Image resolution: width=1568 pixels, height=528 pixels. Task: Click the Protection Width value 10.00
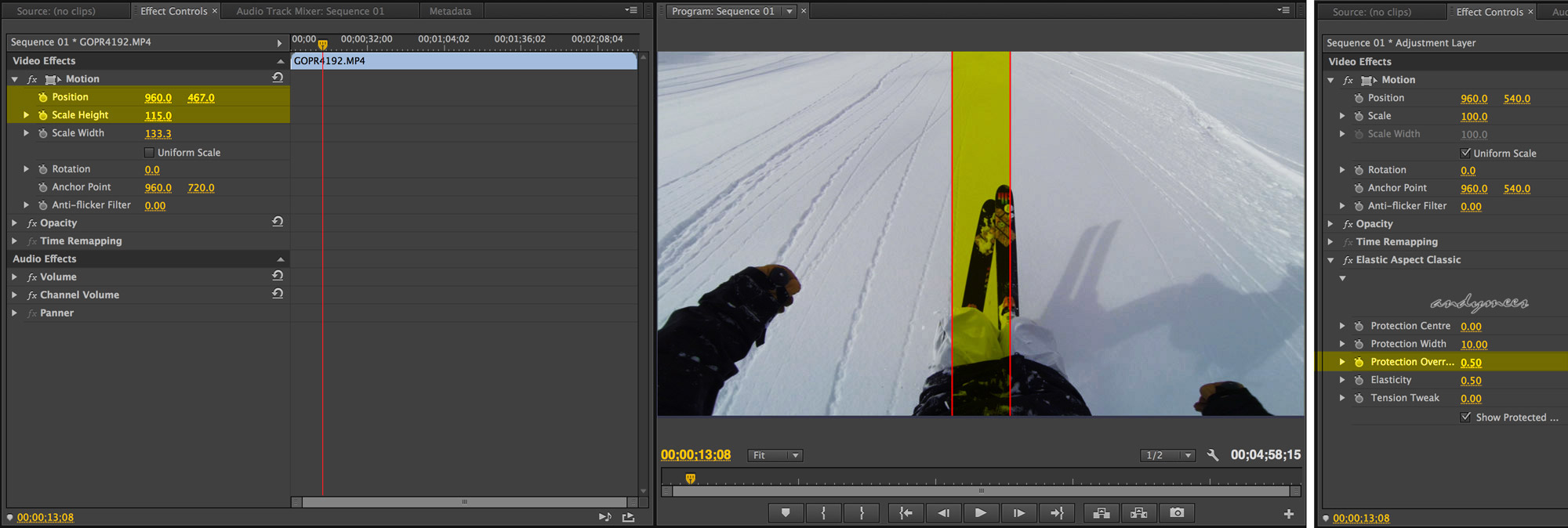[x=1474, y=345]
